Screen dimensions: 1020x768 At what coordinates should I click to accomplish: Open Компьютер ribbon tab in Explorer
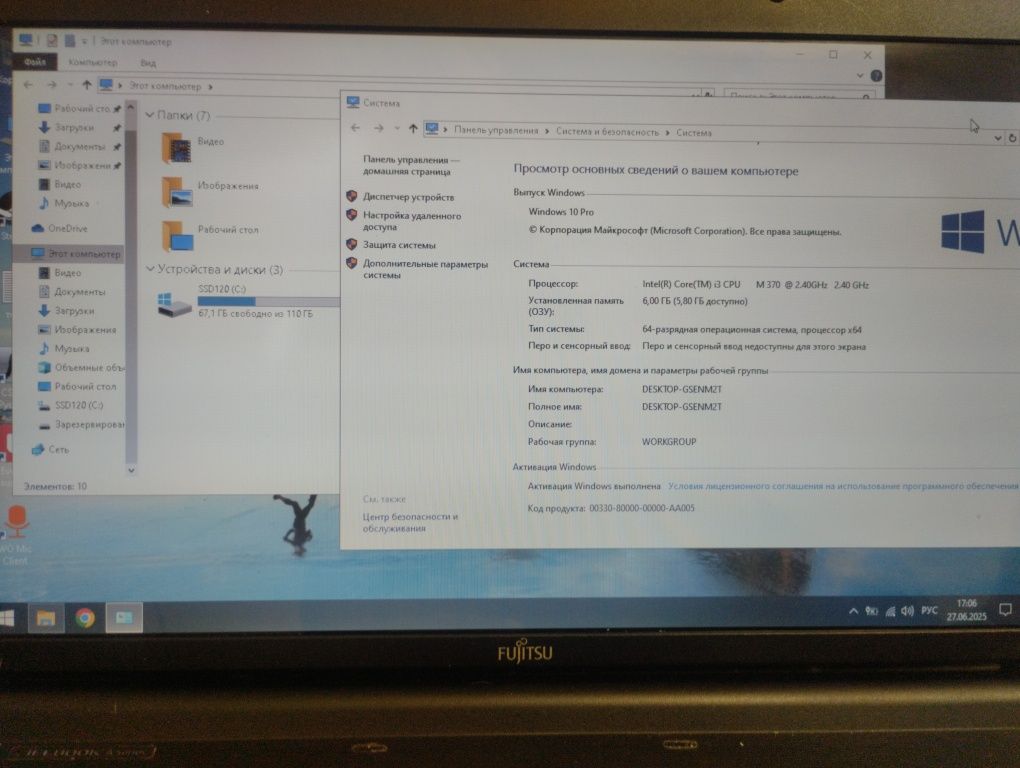[x=93, y=62]
